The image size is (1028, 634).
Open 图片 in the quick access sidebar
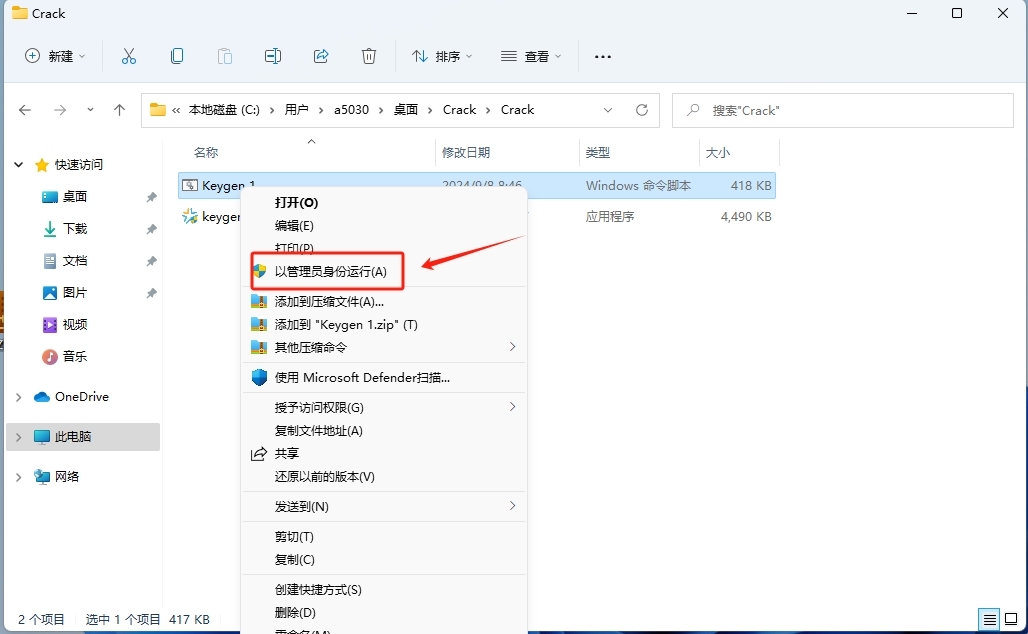(x=75, y=292)
